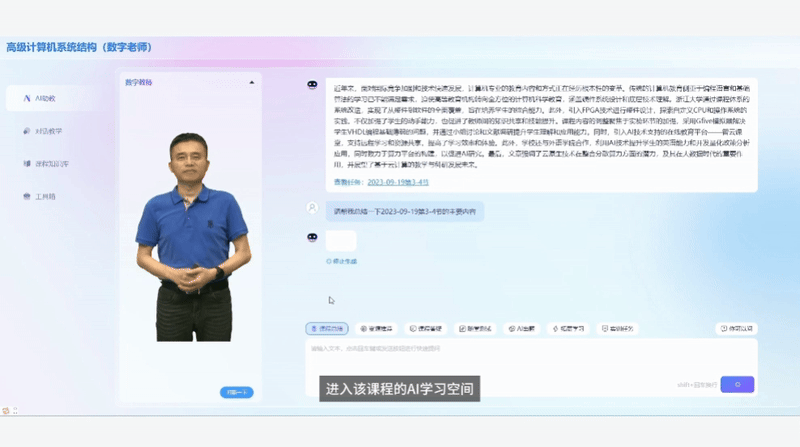Select the first highlighted chip above the input box
Image resolution: width=800 pixels, height=447 pixels.
(x=326, y=328)
